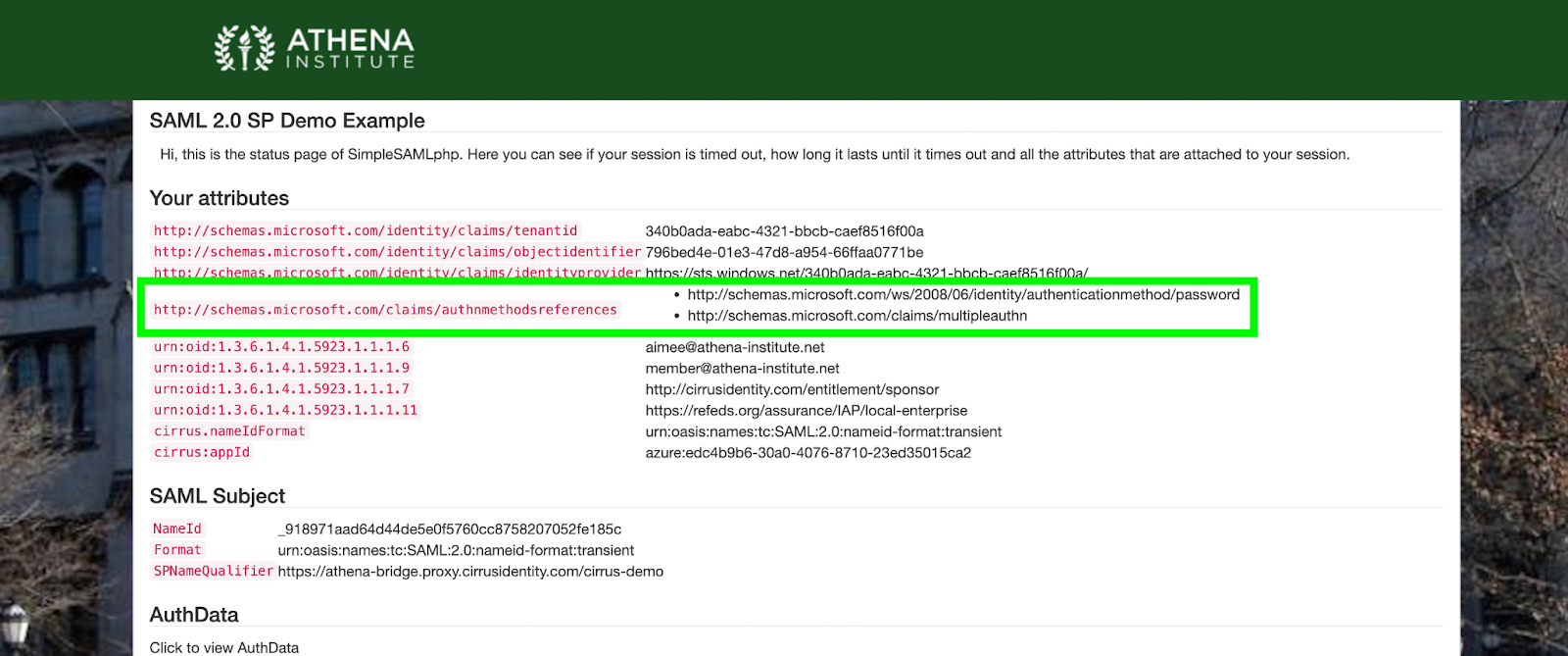Screen dimensions: 1568x656
Task: Select the NameId value _918971aad64d44de5e0f5760cc8758207052fe185c
Action: tap(450, 530)
